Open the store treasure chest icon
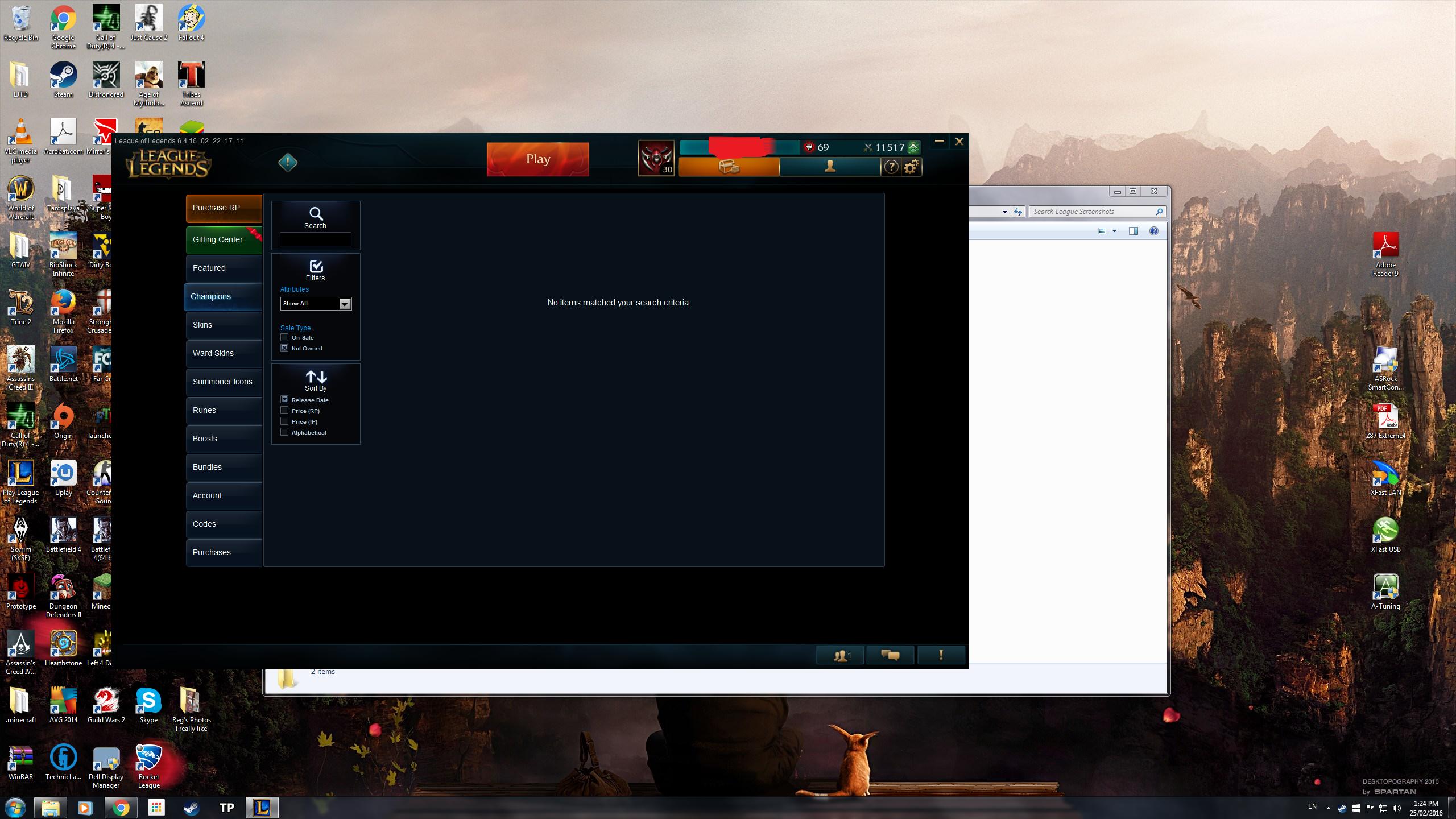The height and width of the screenshot is (819, 1456). coord(729,167)
